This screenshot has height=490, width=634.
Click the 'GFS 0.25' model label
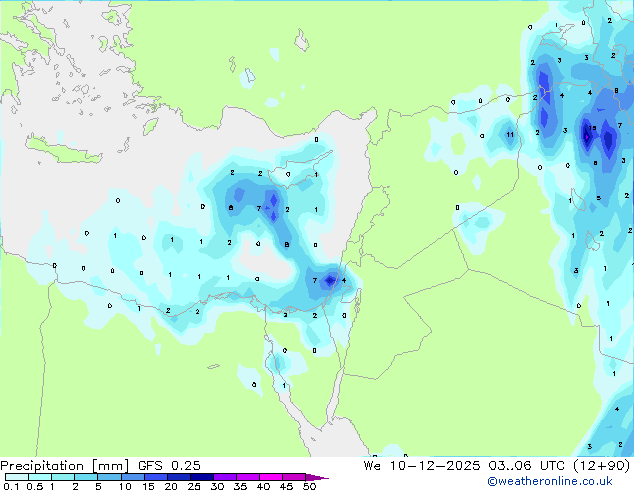[169, 466]
